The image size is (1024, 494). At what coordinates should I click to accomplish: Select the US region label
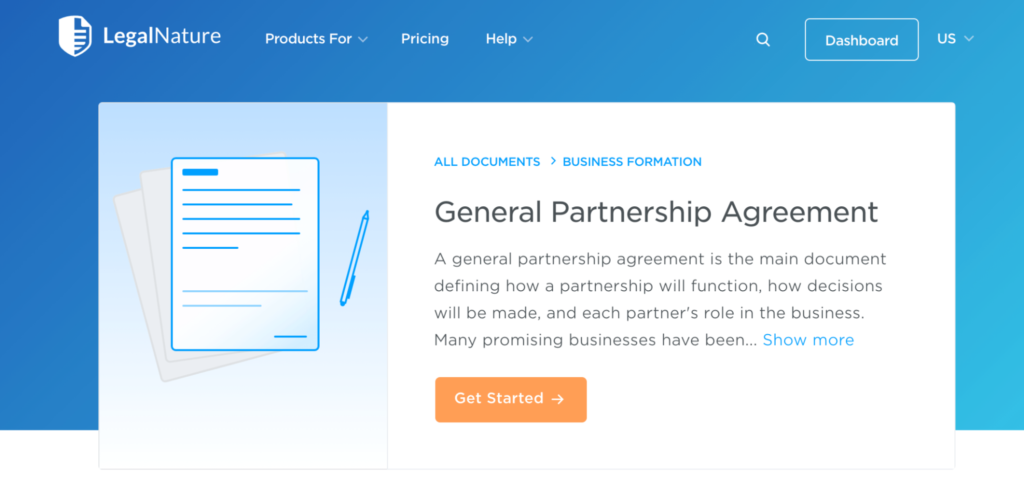click(x=946, y=39)
